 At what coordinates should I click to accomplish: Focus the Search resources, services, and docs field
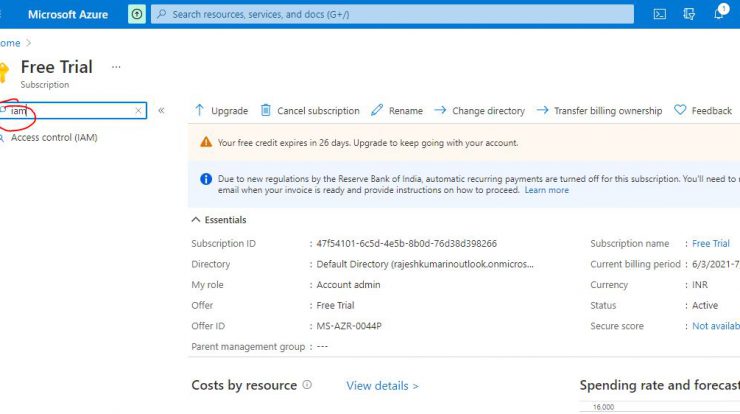[392, 14]
